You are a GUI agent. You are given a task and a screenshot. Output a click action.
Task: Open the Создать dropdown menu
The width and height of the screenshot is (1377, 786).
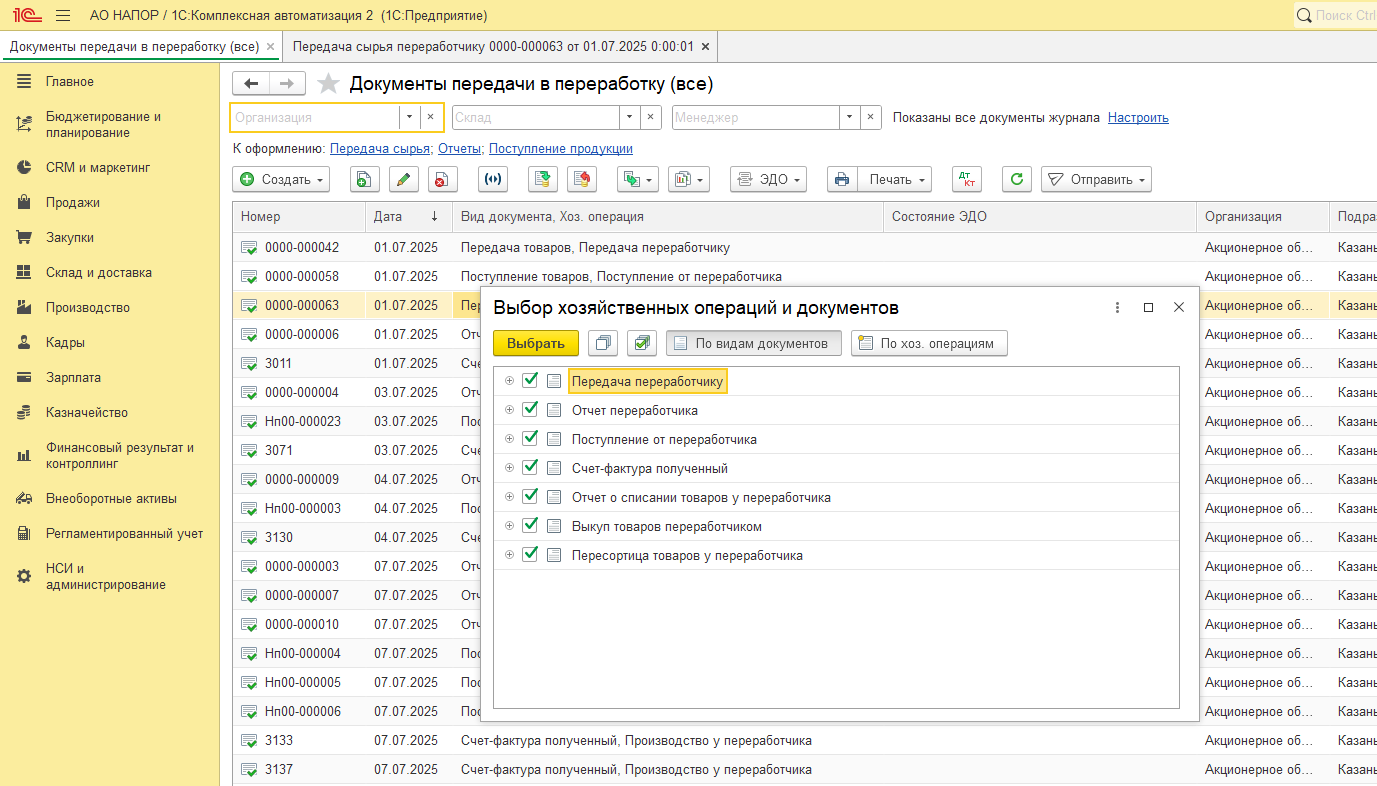pos(281,180)
